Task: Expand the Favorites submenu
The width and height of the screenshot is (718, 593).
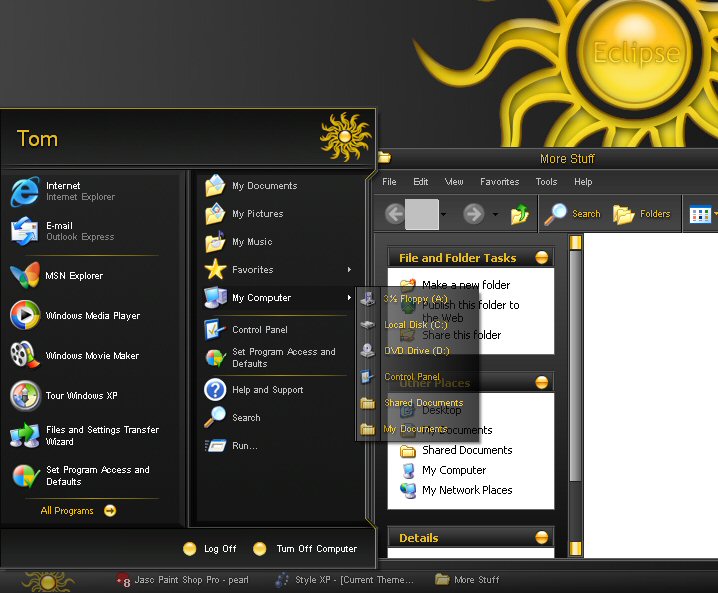Action: click(x=278, y=270)
